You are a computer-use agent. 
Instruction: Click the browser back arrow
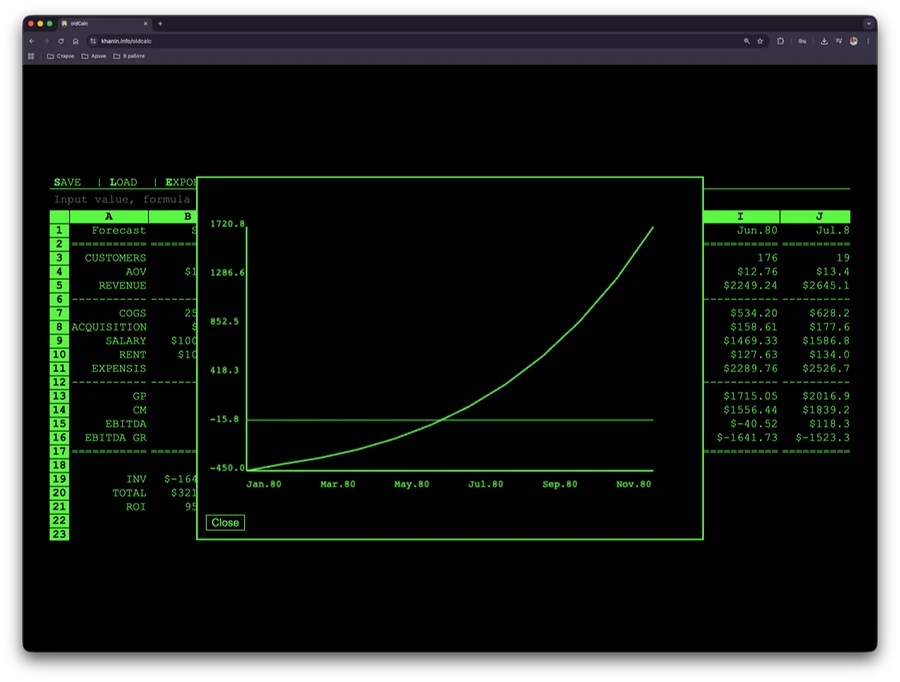click(32, 41)
